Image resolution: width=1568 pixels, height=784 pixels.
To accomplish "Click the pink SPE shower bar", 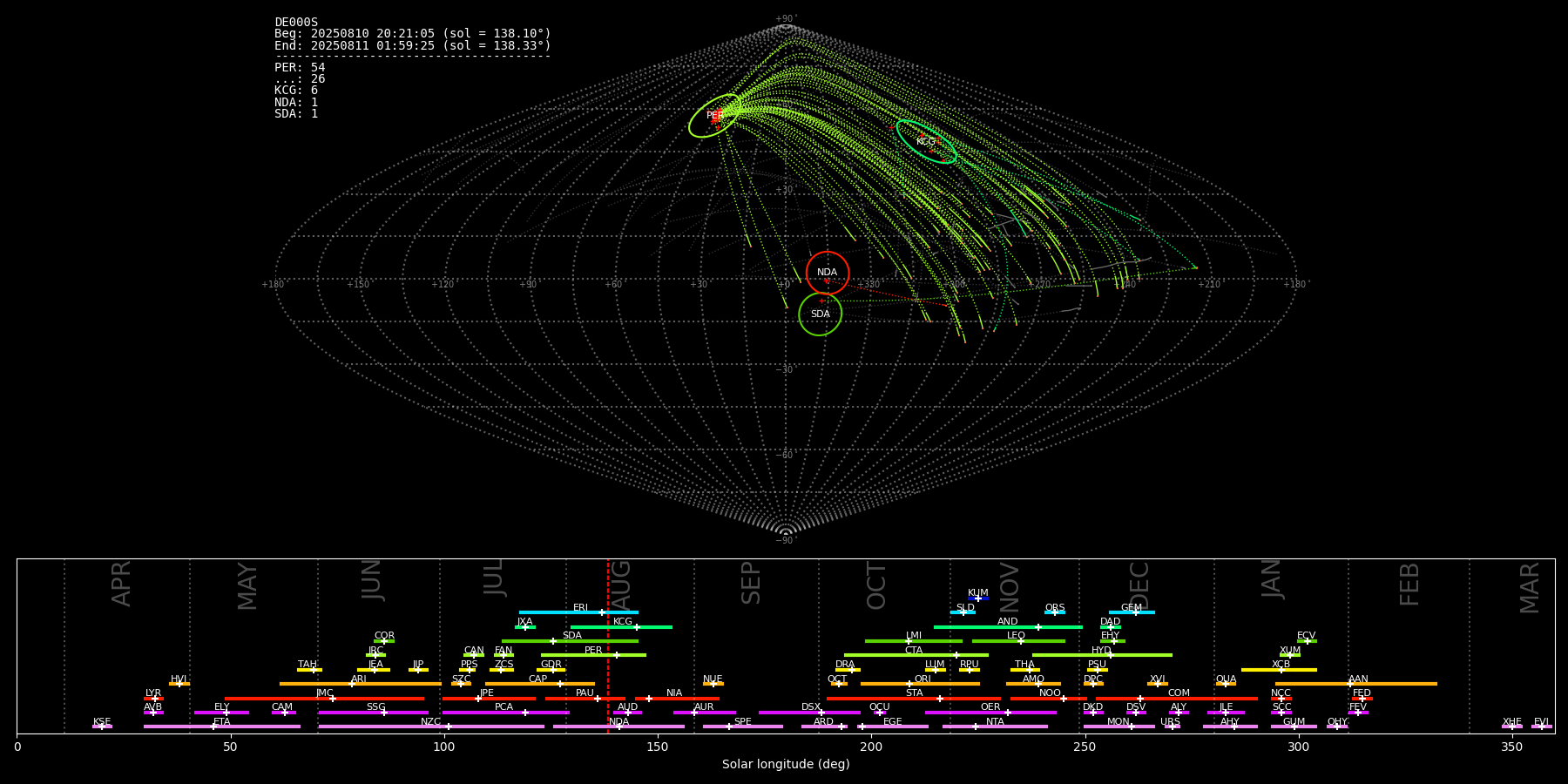I will 743,727.
